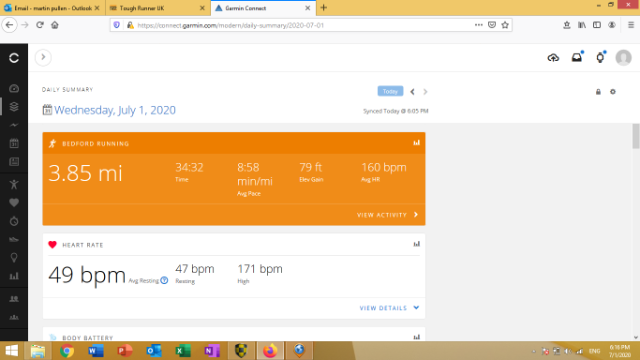Click the tracking protection shield icon
The width and height of the screenshot is (640, 360).
point(117,25)
